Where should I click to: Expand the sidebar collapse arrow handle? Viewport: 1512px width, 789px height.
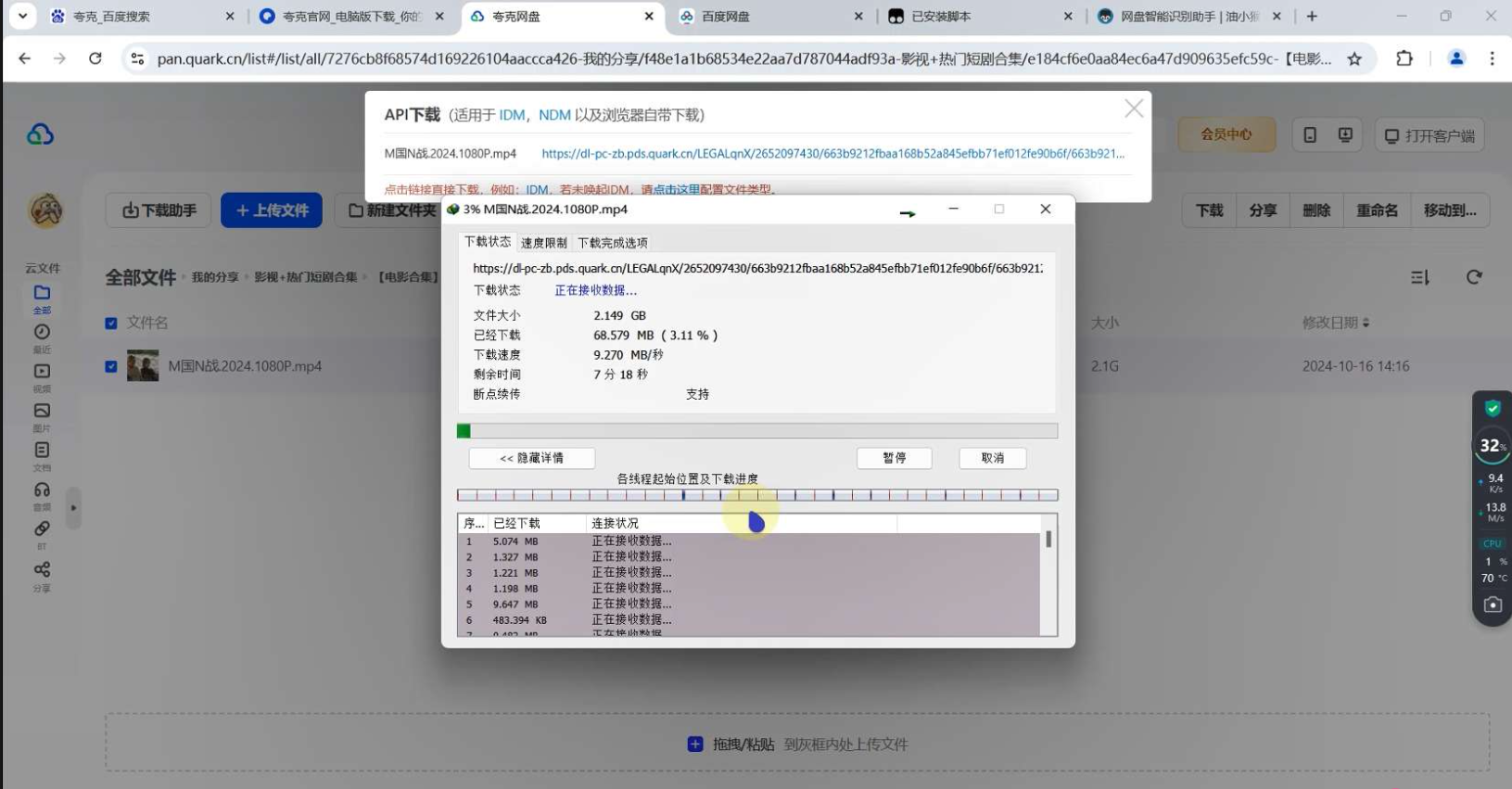[73, 508]
